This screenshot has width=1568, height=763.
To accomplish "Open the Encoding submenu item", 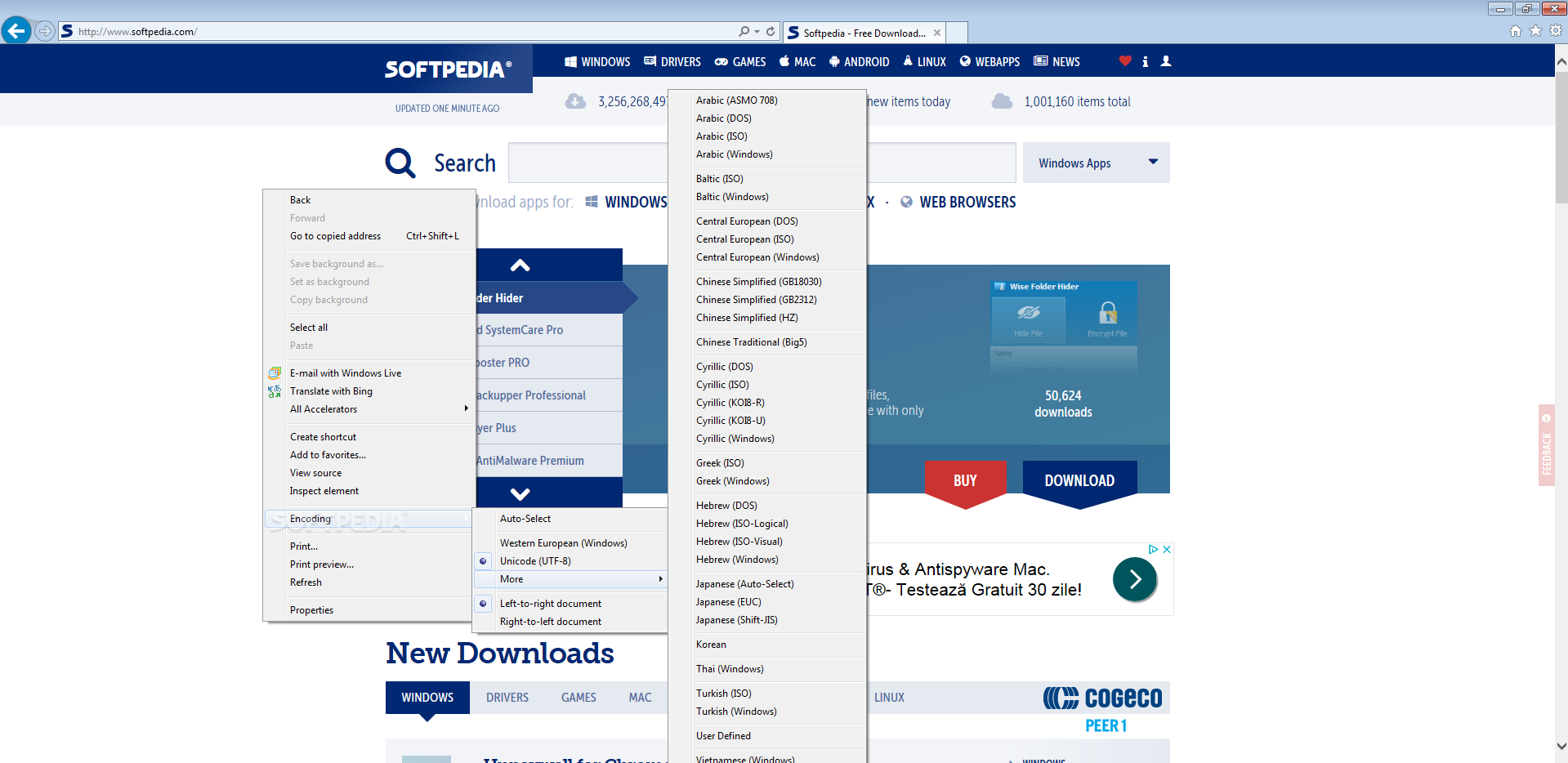I will point(369,519).
